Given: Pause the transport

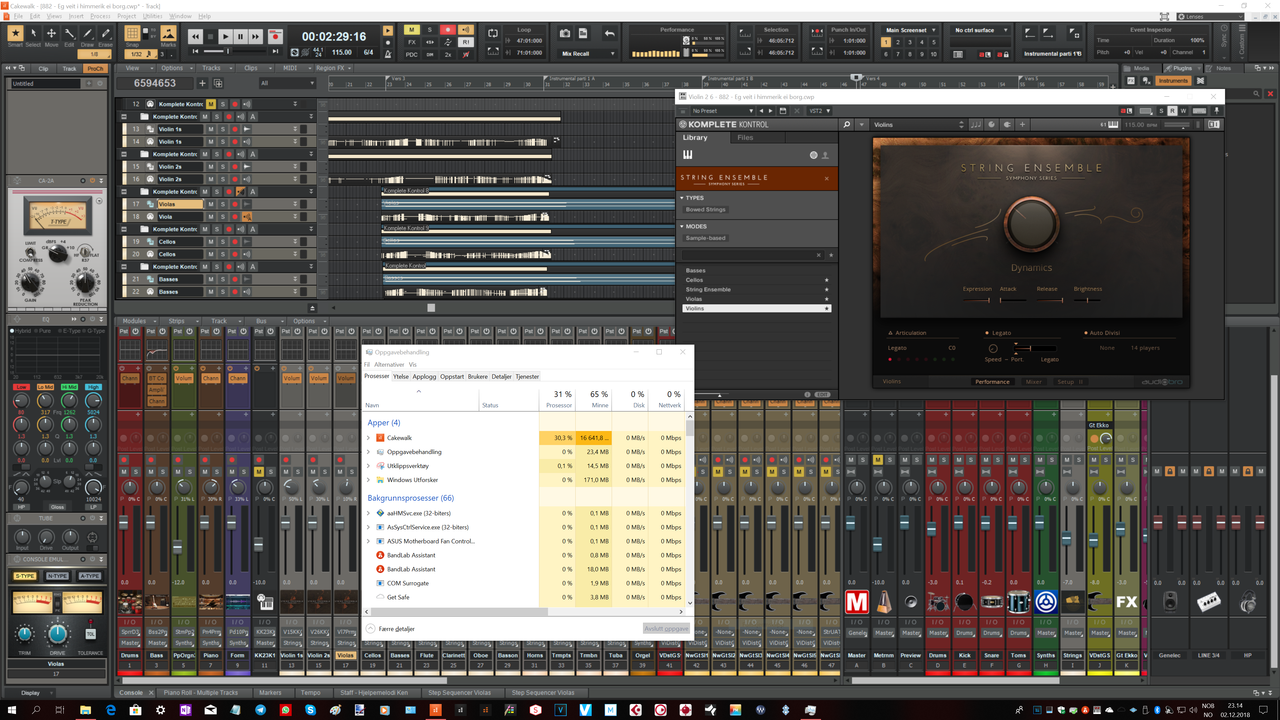Looking at the screenshot, I should click(242, 36).
